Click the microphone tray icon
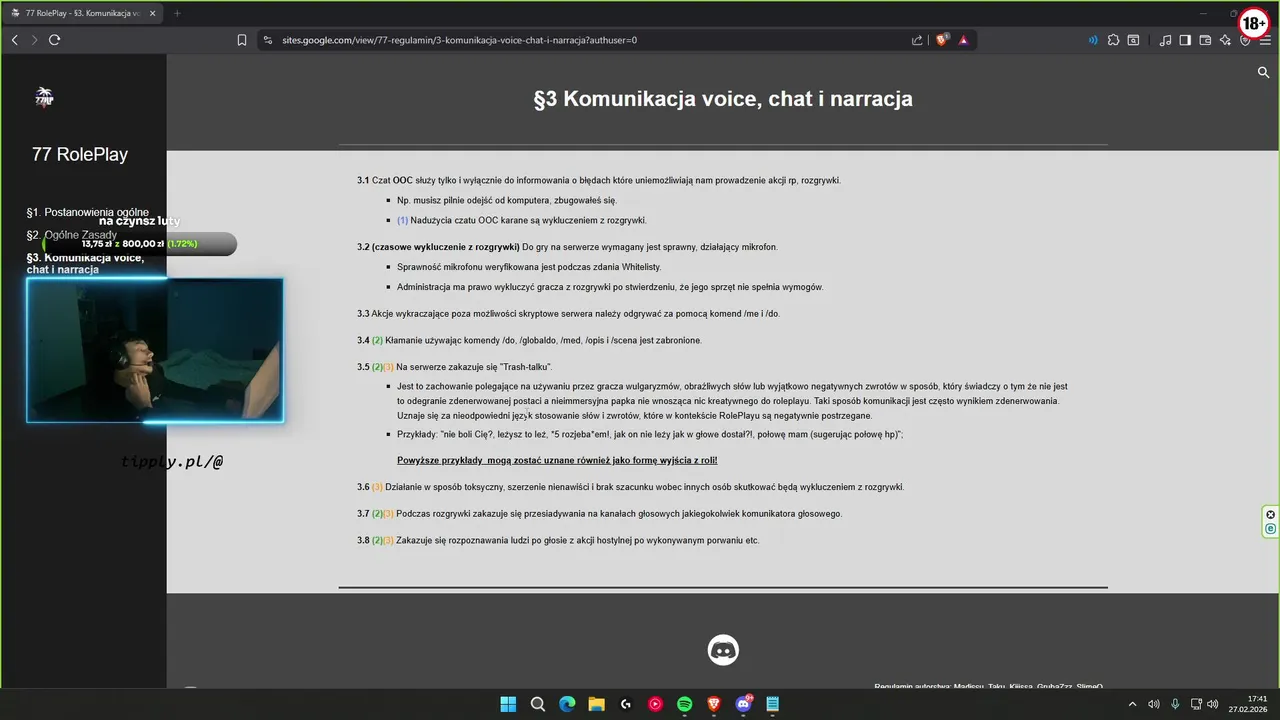Image resolution: width=1280 pixels, height=720 pixels. click(x=1175, y=704)
